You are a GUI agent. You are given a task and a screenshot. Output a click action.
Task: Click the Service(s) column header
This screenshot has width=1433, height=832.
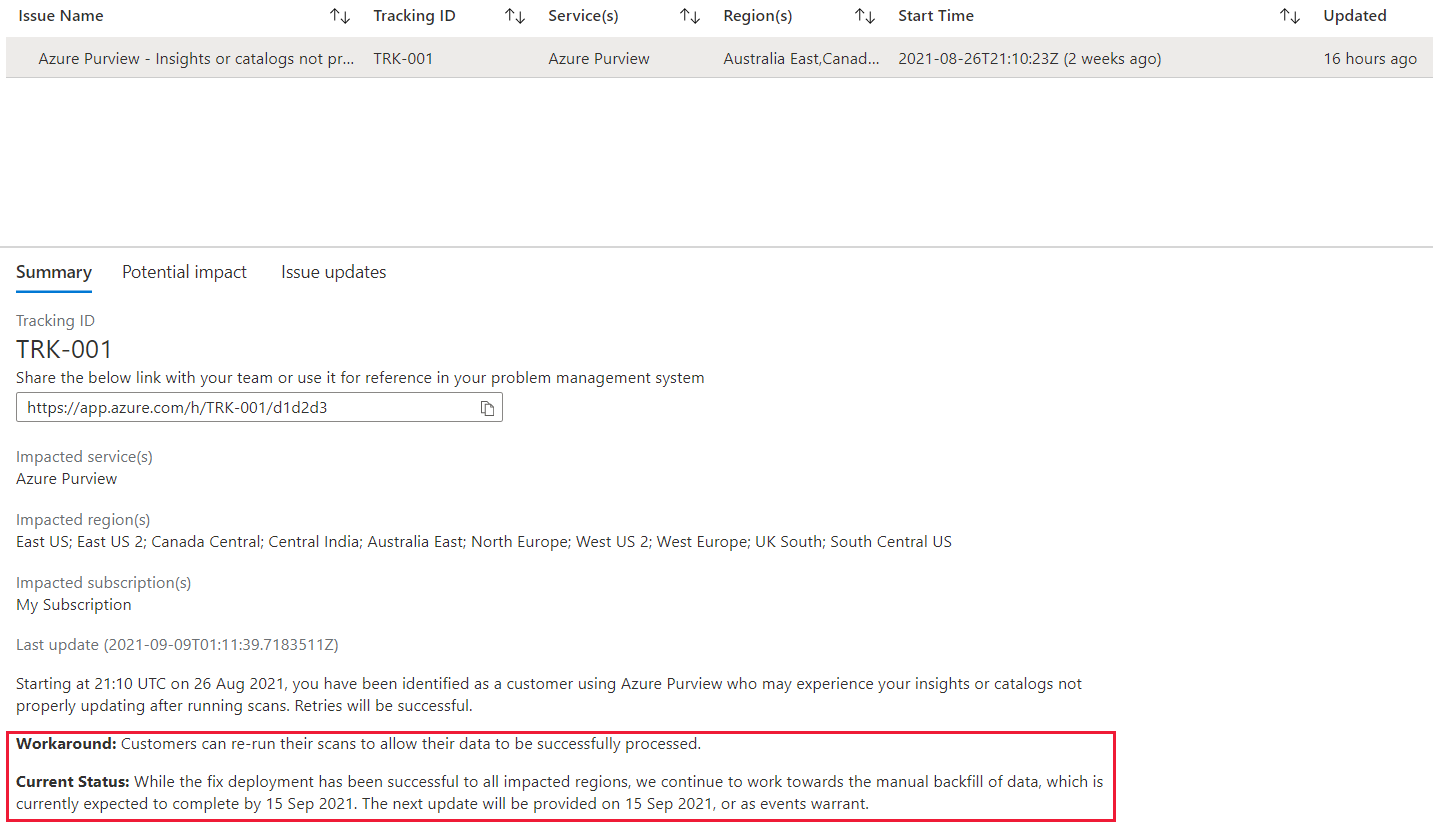[x=583, y=16]
